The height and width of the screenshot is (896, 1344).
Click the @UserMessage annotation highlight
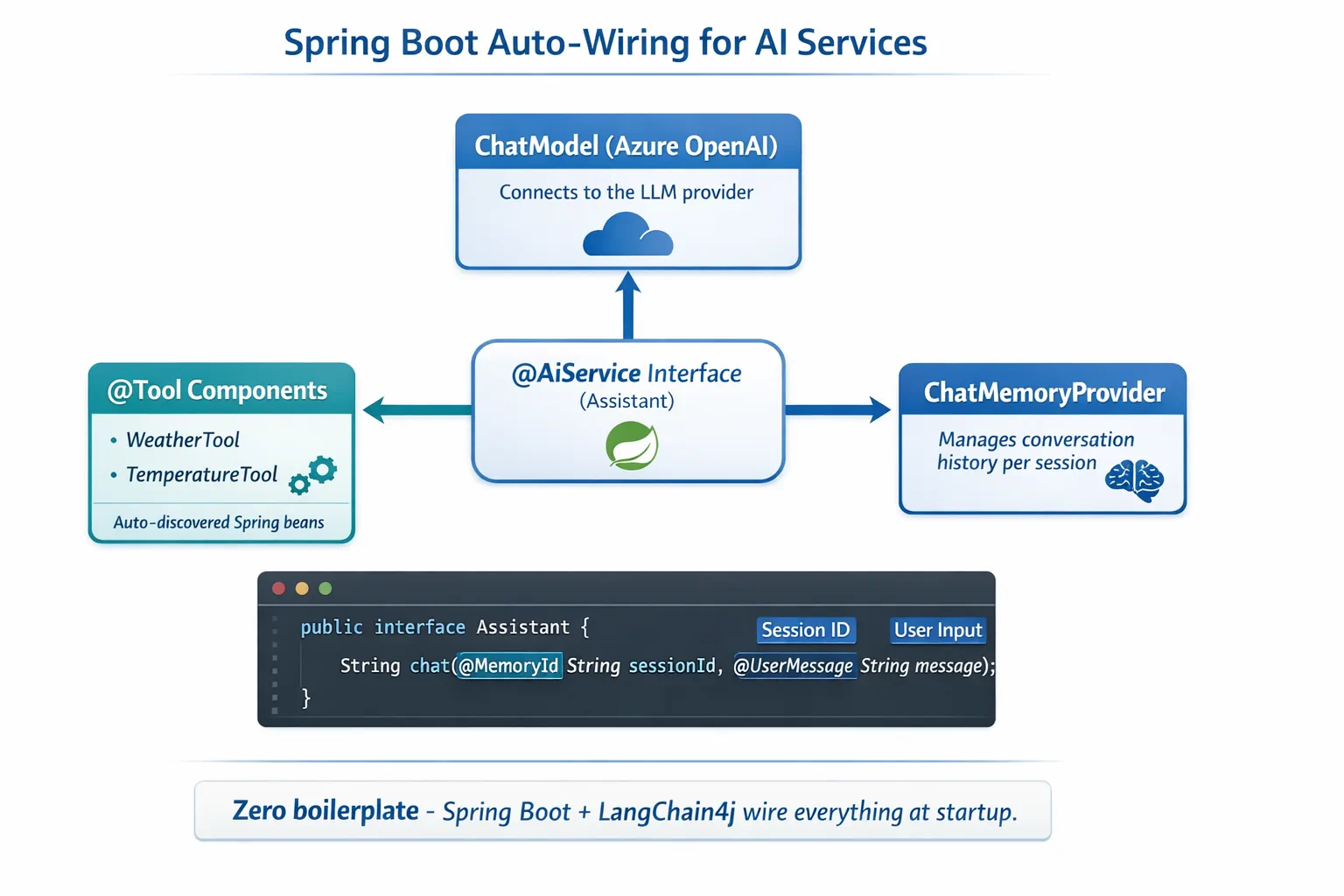click(x=794, y=666)
